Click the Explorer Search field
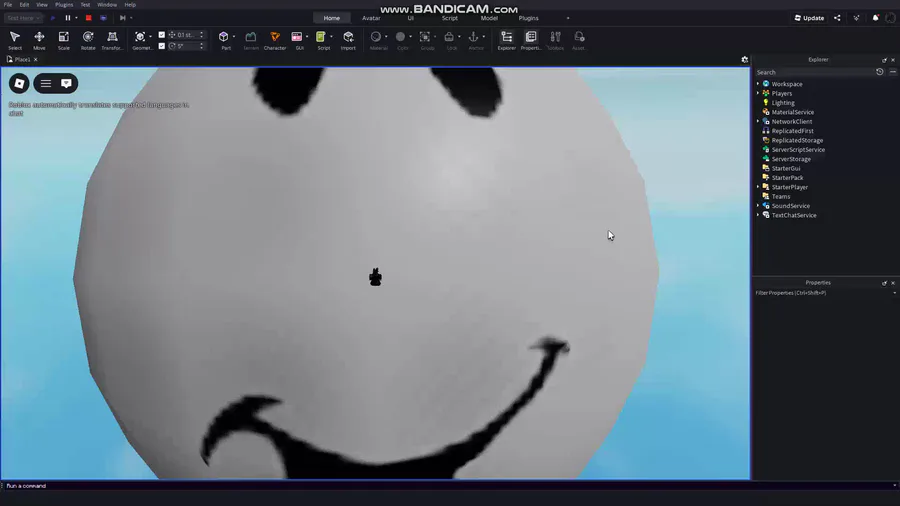Image resolution: width=900 pixels, height=506 pixels. click(x=814, y=72)
